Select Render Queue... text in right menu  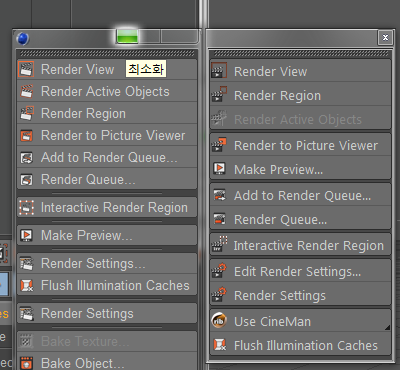point(280,219)
